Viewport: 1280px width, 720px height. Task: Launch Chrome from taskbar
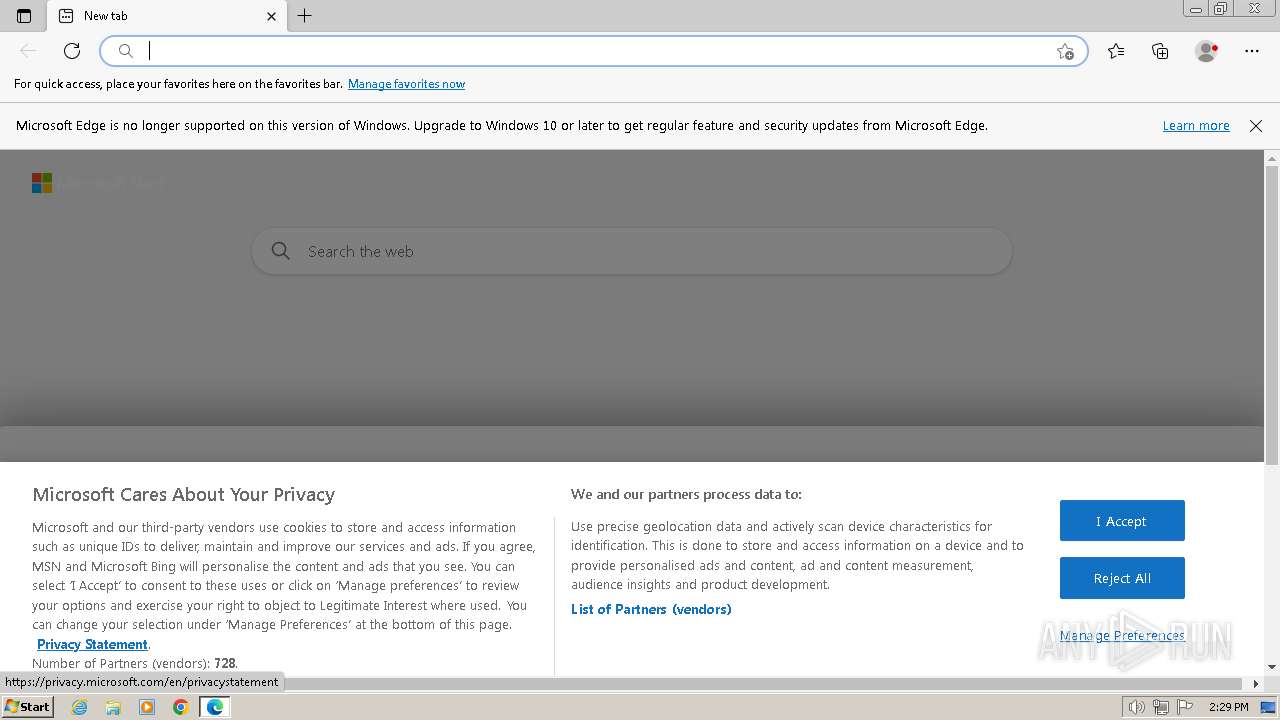coord(181,707)
